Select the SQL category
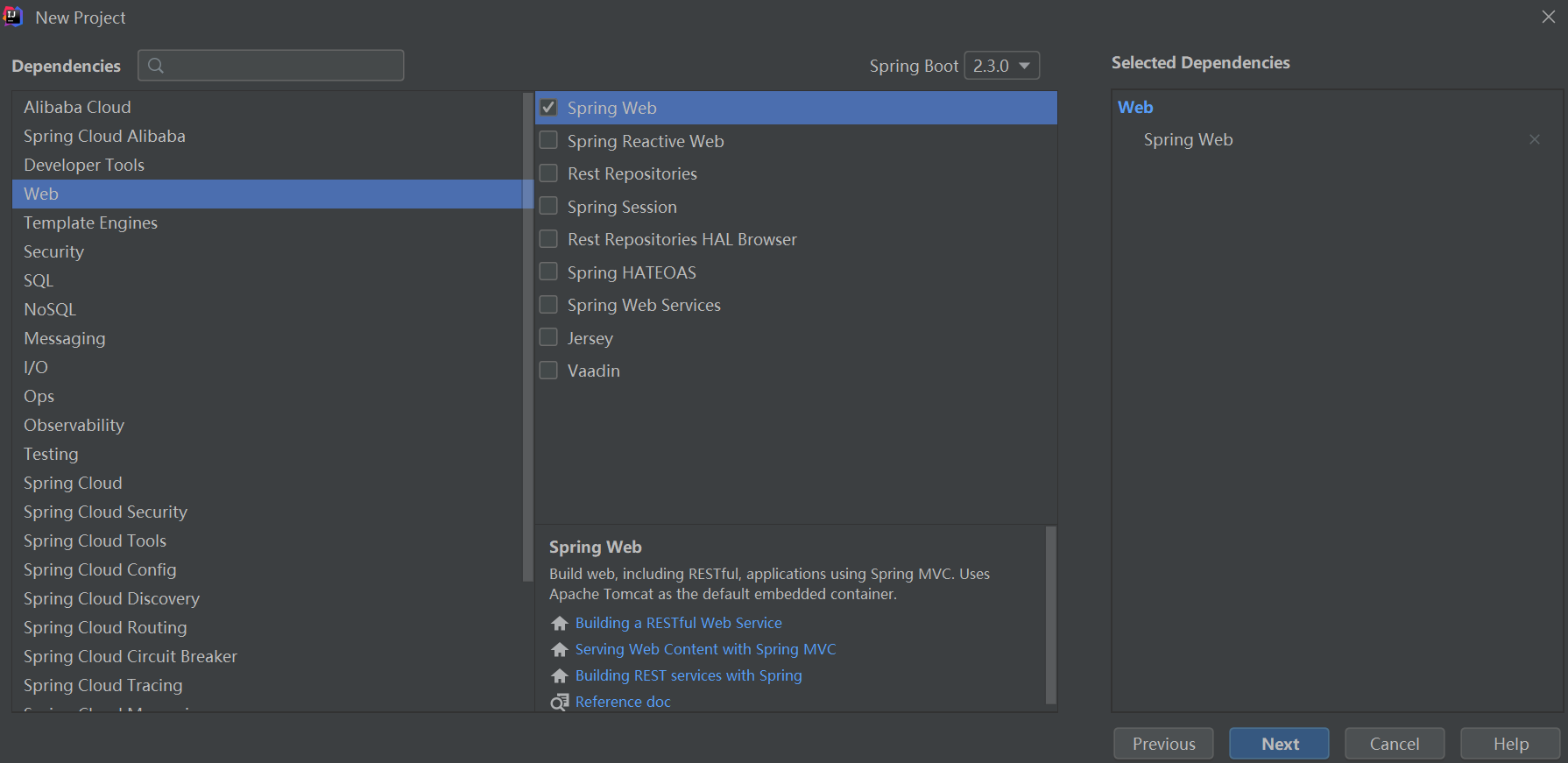The image size is (1568, 763). pyautogui.click(x=267, y=280)
